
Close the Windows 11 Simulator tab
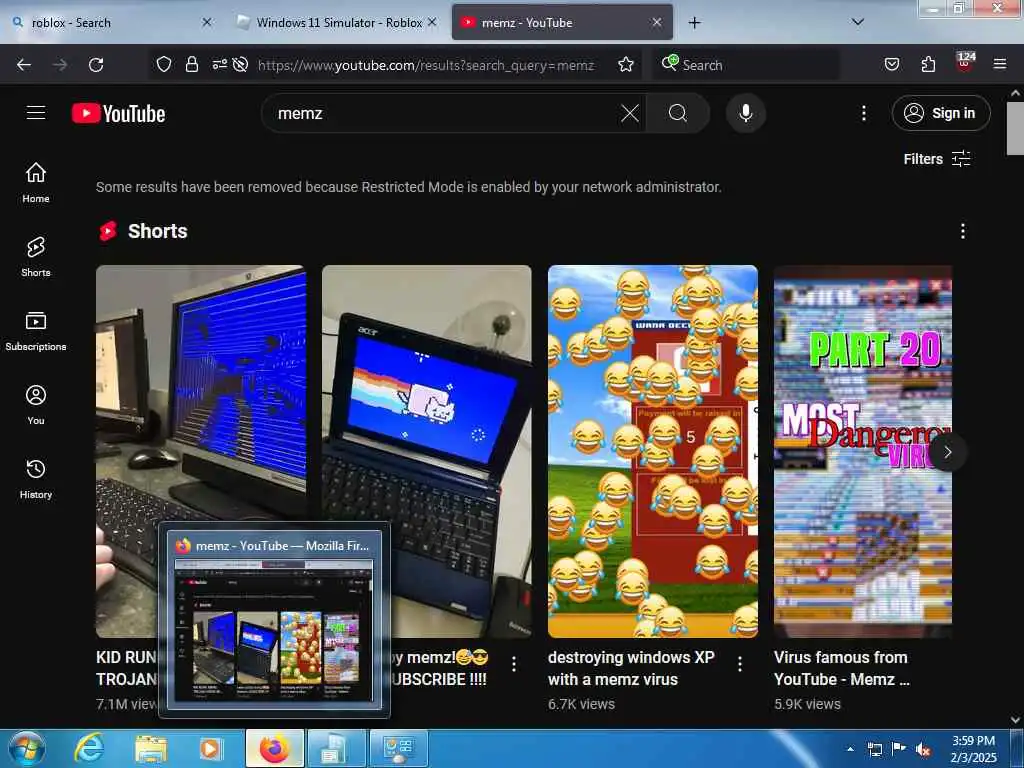pos(432,22)
